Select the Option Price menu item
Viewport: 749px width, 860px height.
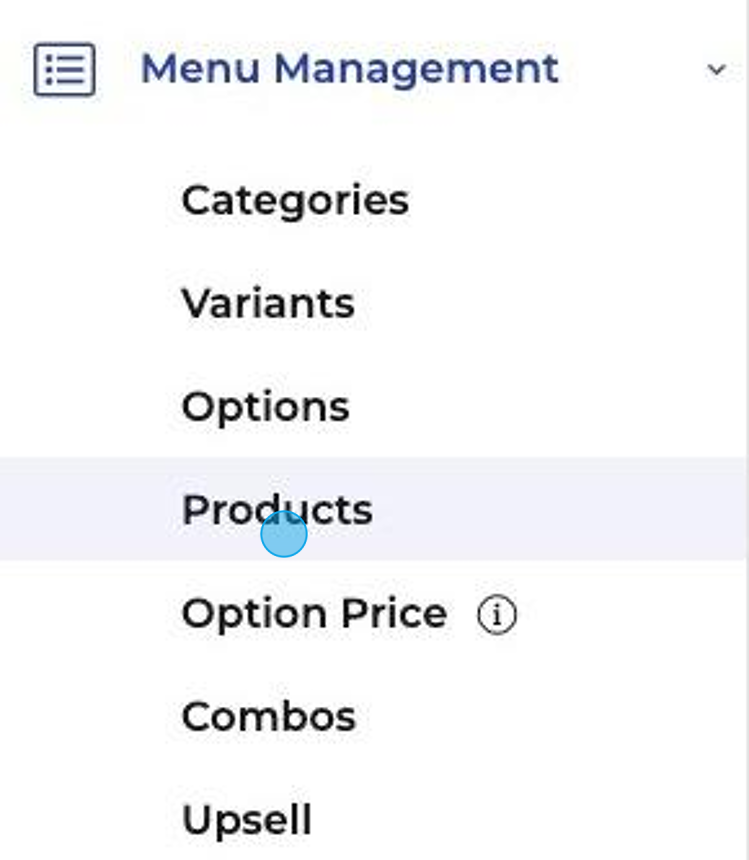314,614
